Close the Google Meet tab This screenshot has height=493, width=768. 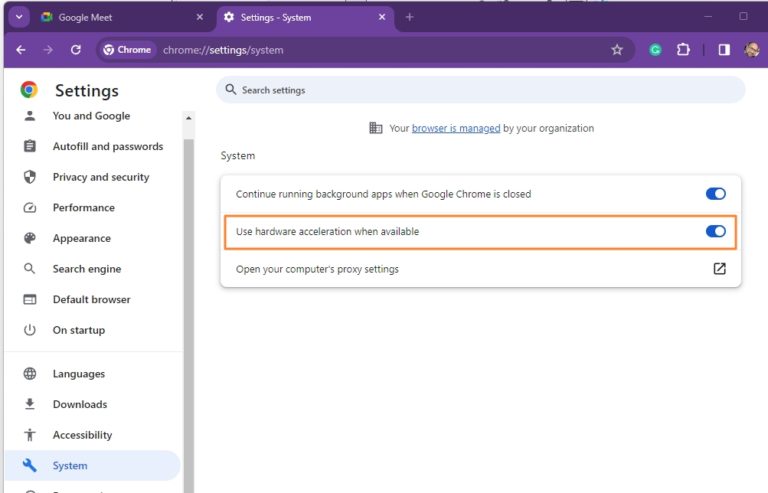coord(199,17)
